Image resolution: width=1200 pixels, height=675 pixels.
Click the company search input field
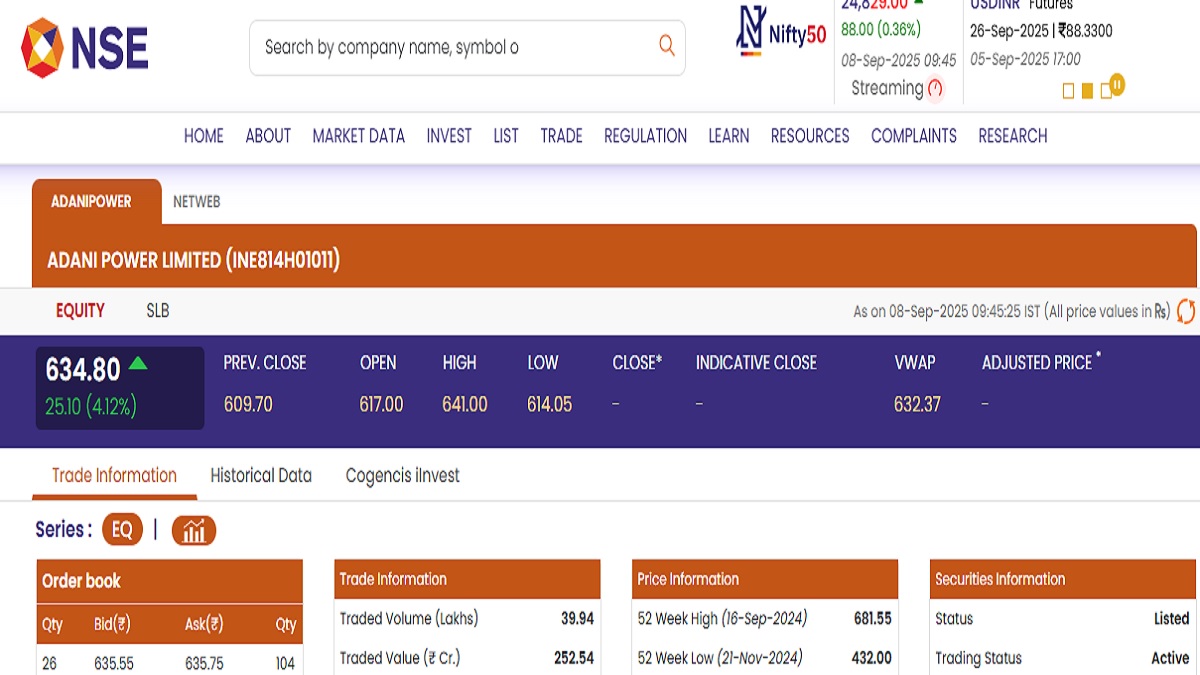tap(450, 47)
